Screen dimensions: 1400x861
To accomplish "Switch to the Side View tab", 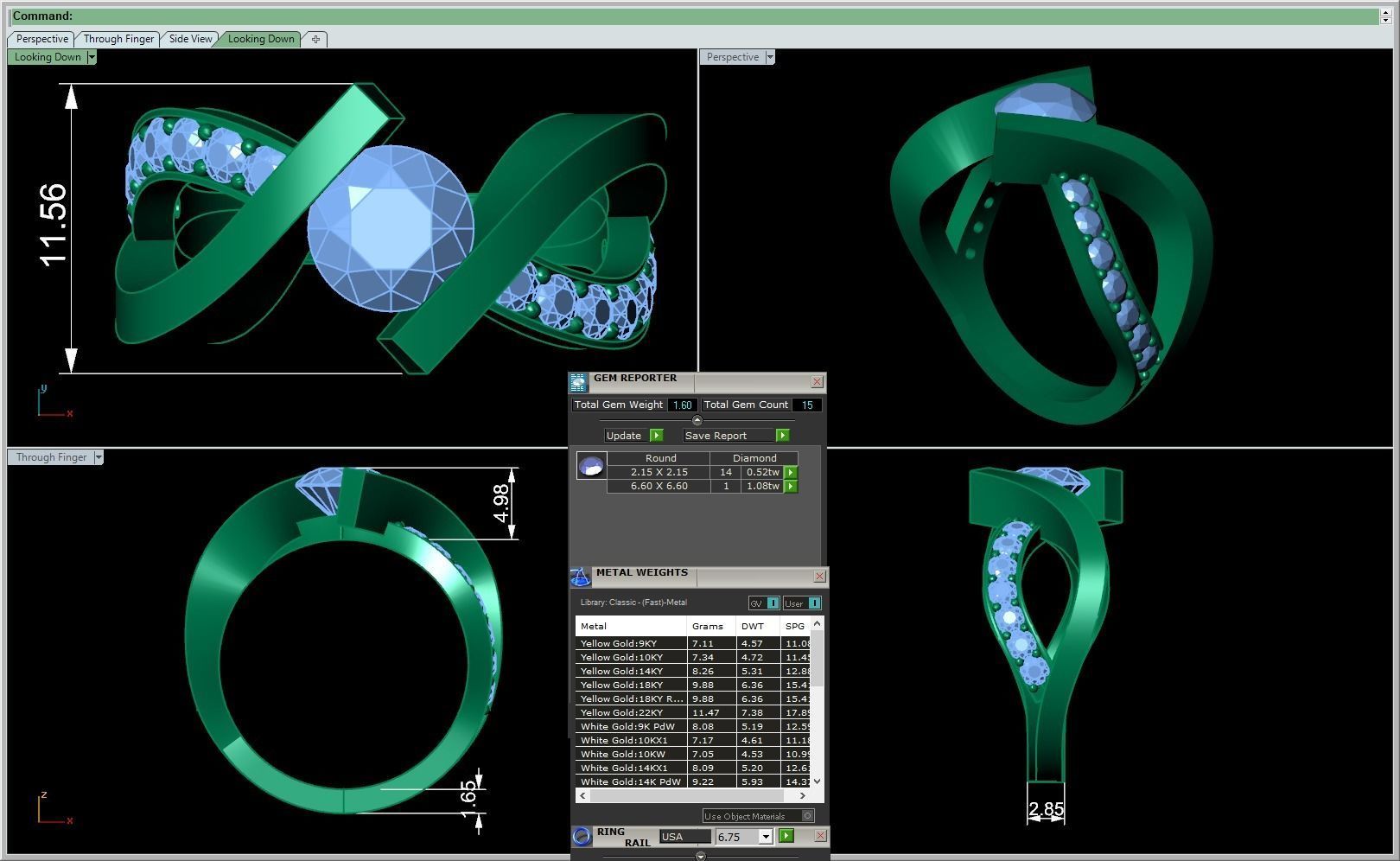I will [190, 39].
